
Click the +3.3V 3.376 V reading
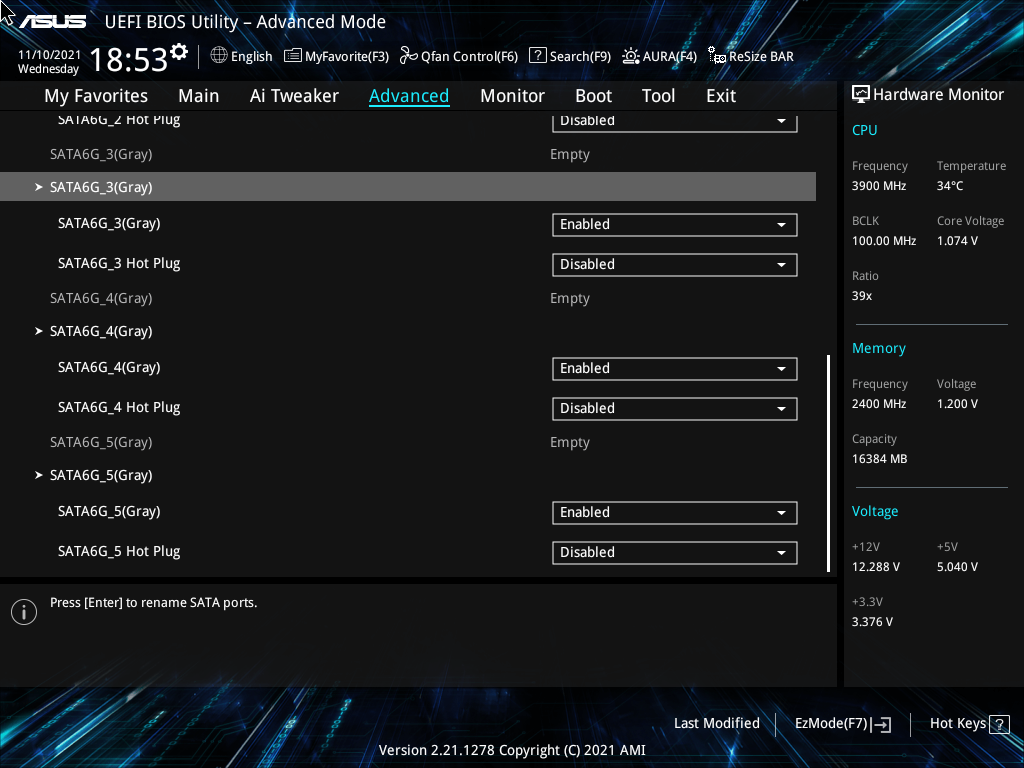click(872, 622)
